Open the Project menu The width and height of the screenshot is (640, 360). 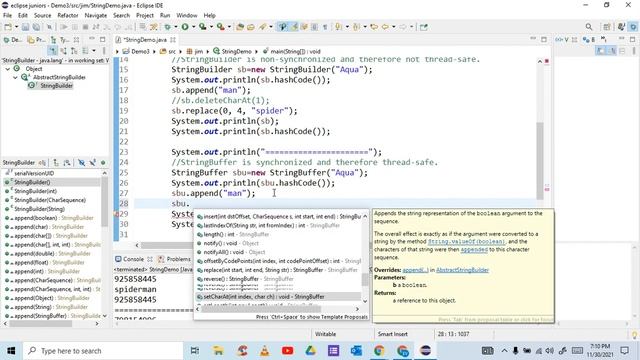point(145,16)
